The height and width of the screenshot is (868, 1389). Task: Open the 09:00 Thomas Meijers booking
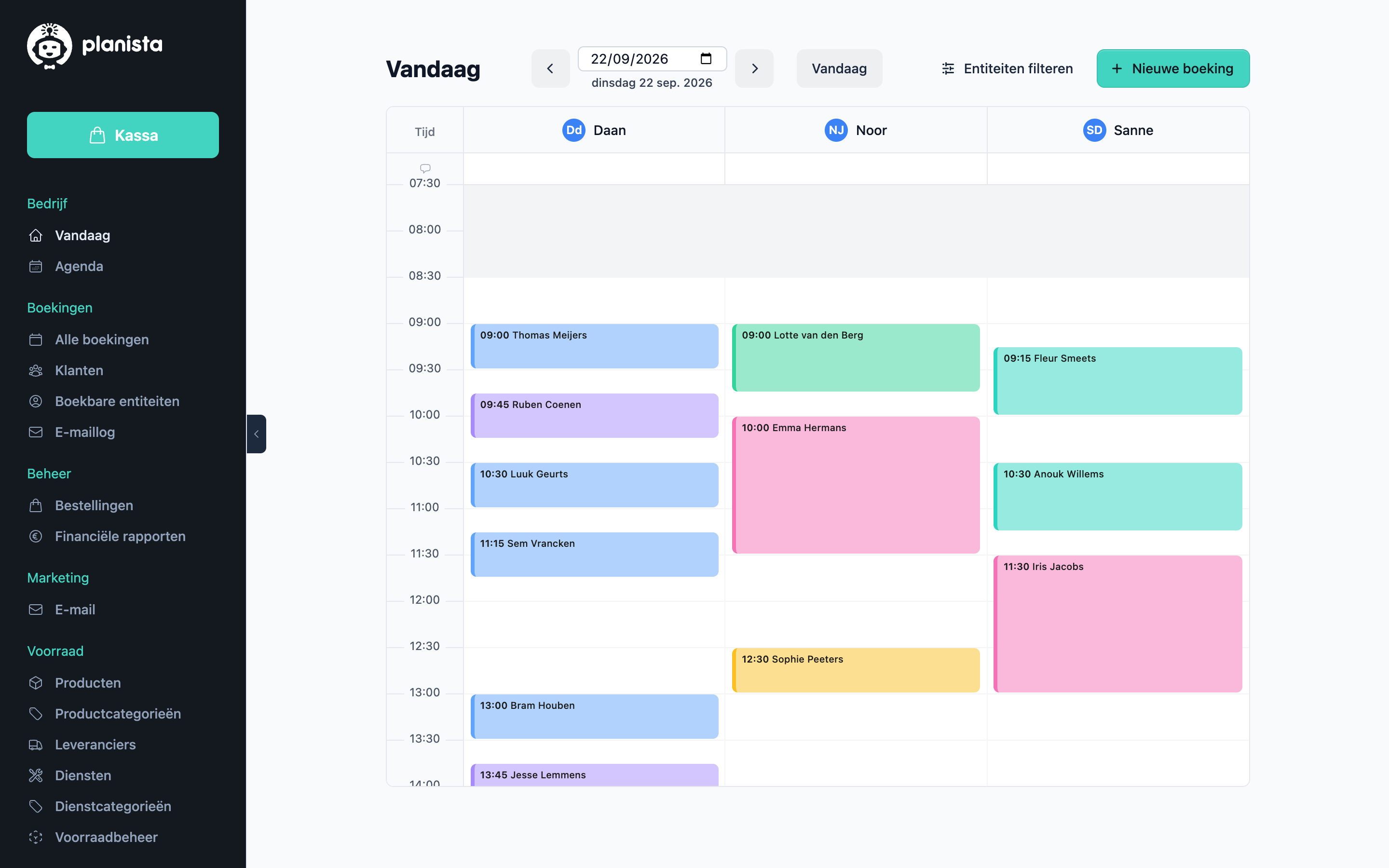[x=595, y=346]
